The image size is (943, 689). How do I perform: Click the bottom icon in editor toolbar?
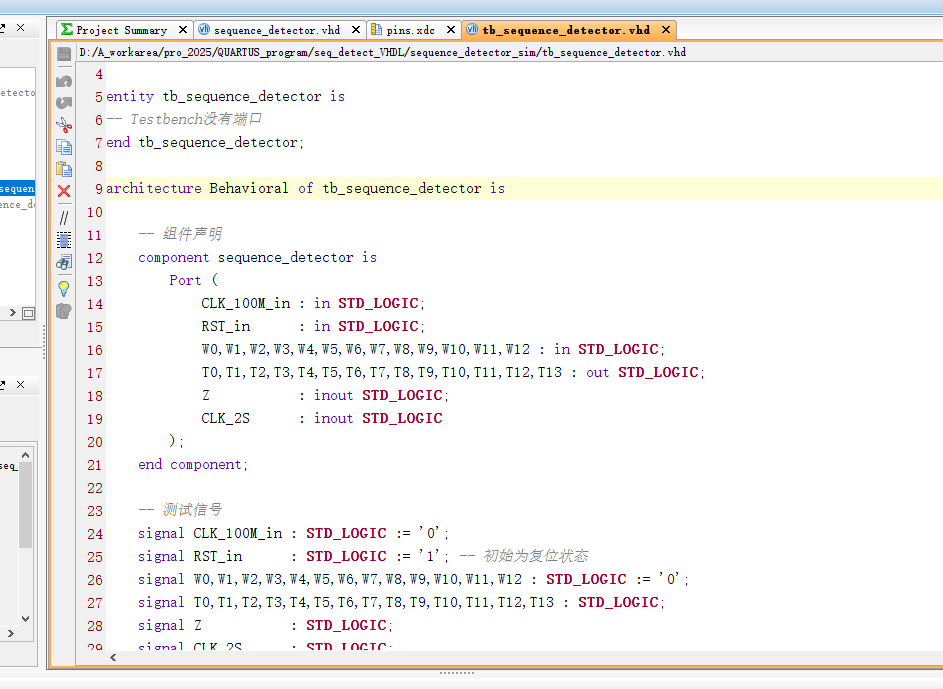click(64, 311)
